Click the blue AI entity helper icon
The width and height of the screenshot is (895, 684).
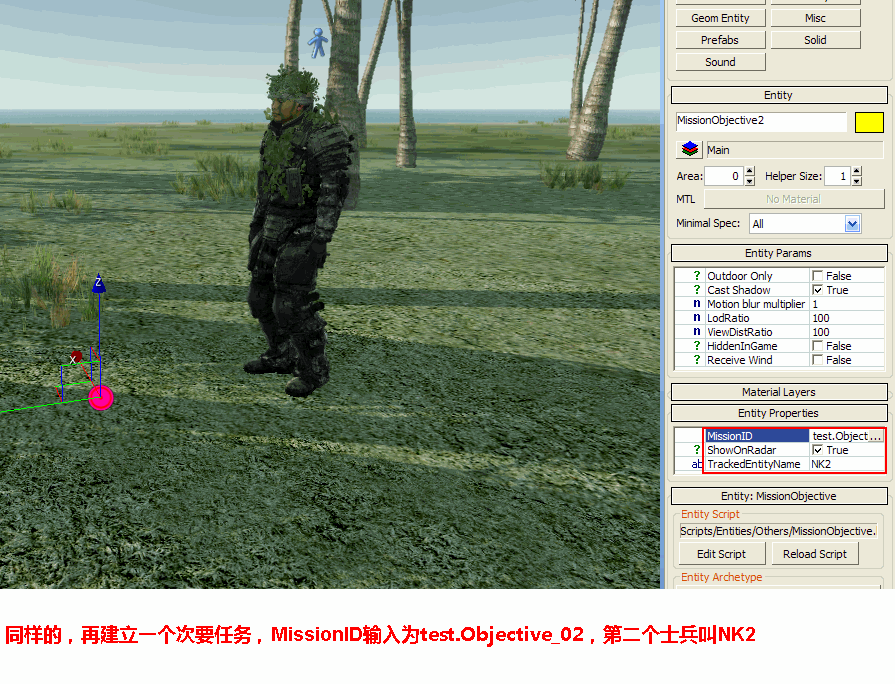pyautogui.click(x=318, y=43)
